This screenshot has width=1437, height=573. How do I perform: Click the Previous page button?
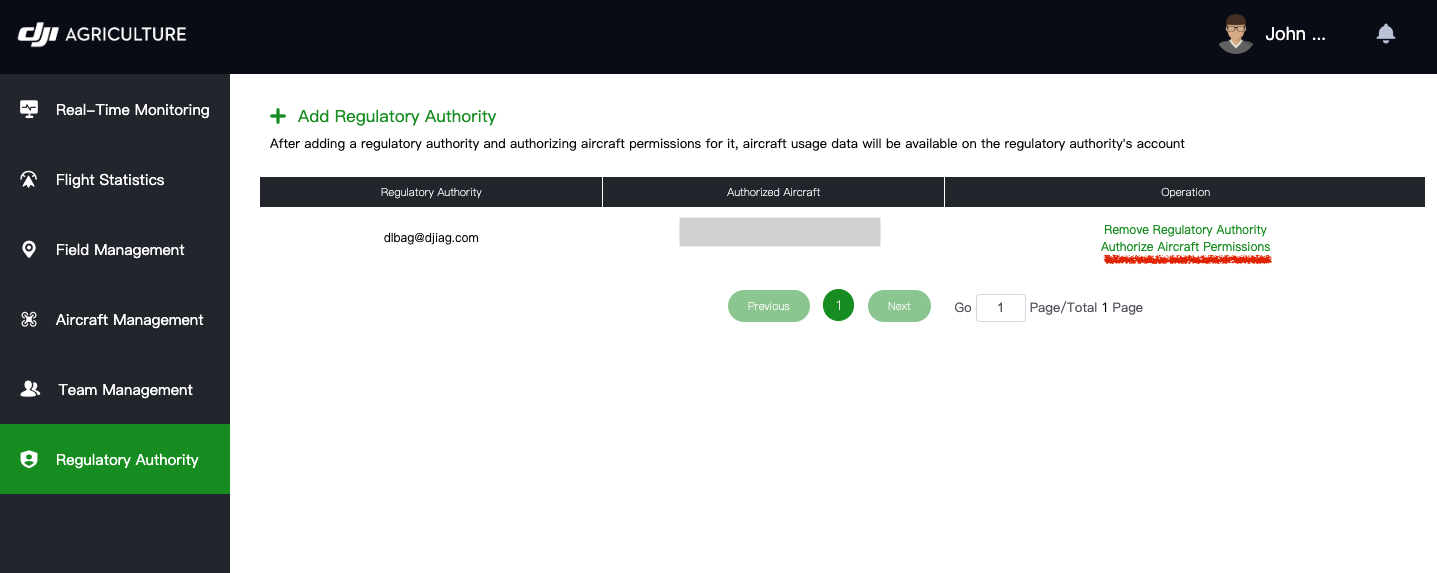(x=769, y=306)
